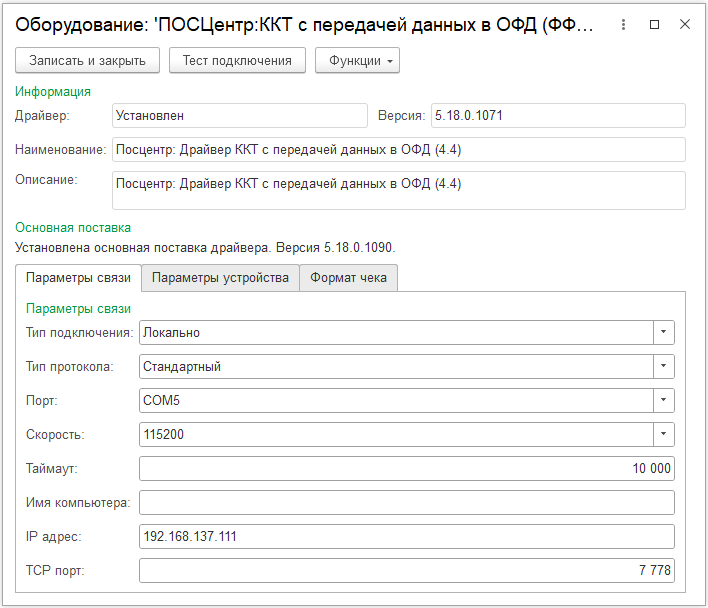The height and width of the screenshot is (608, 708).
Task: Expand 'Тип протокола' dropdown arrow
Action: (663, 366)
